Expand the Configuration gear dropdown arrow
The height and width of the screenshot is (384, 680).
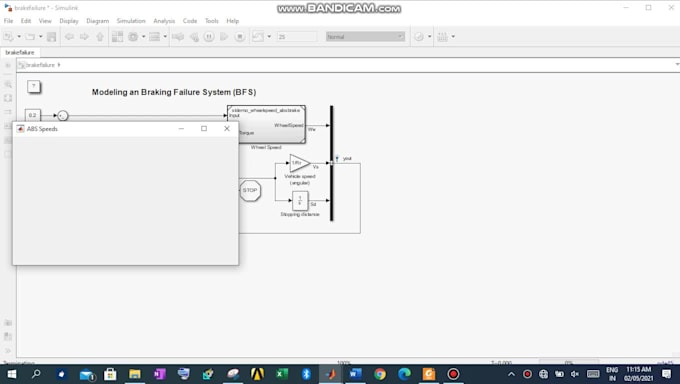[144, 37]
